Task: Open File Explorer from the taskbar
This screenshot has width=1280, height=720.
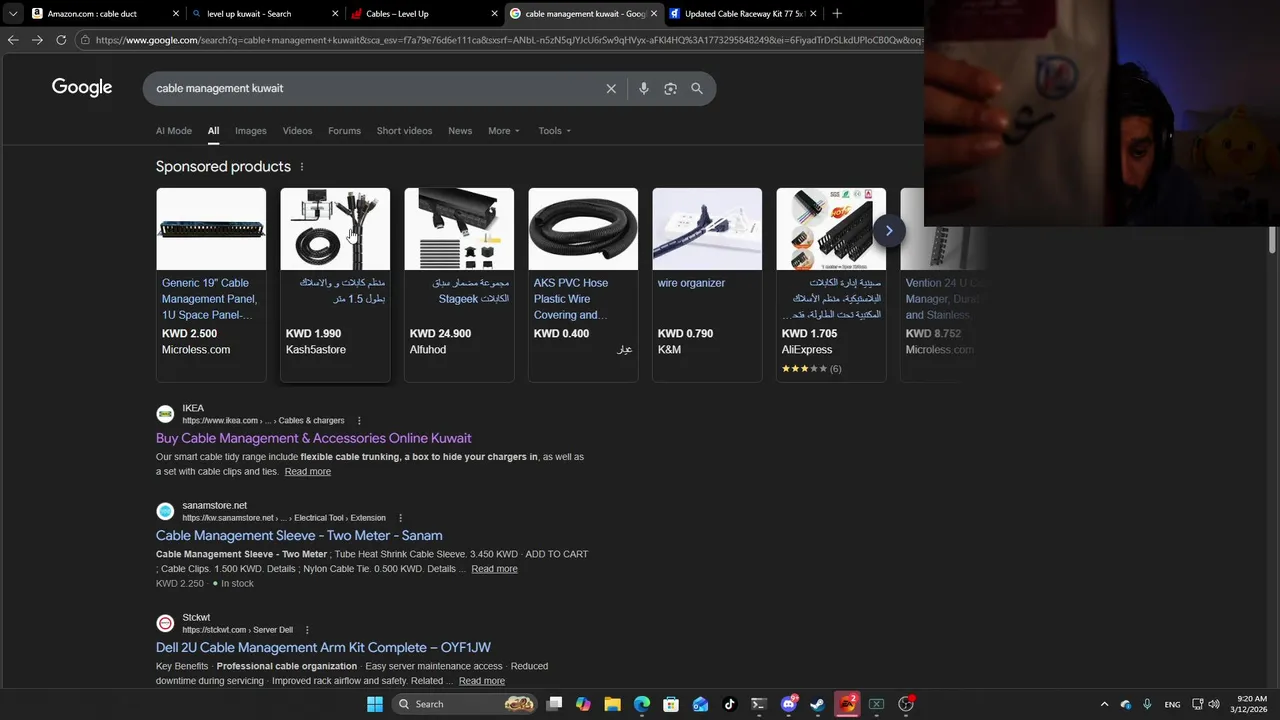Action: point(612,704)
